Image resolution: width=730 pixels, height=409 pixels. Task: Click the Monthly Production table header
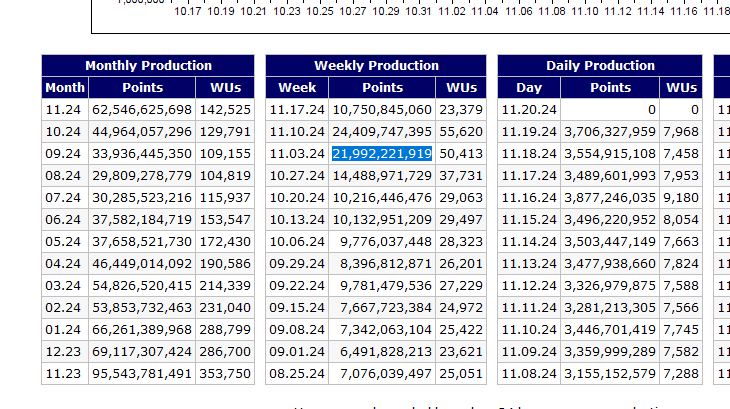[x=148, y=66]
